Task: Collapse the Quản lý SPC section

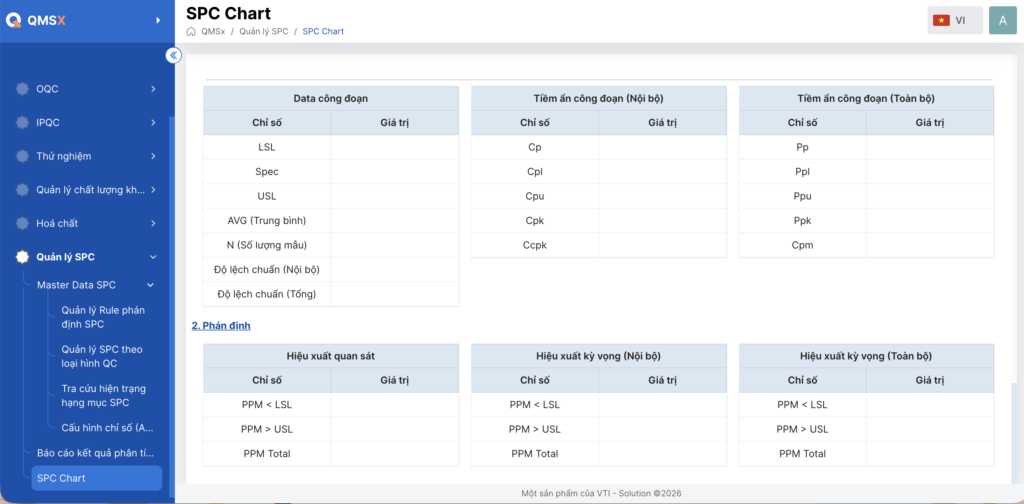Action: (153, 257)
